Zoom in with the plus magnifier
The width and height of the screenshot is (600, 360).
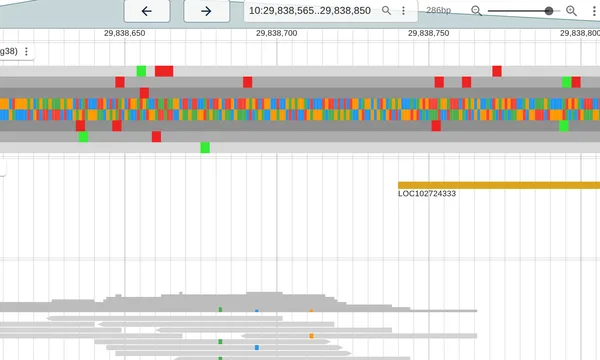pyautogui.click(x=571, y=11)
